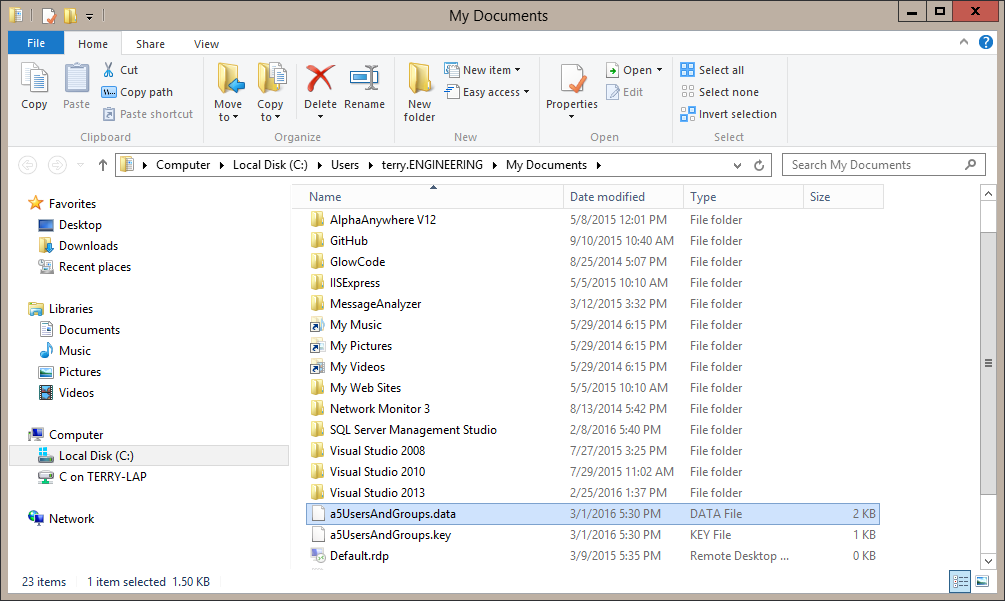Create a New folder from the ribbon
Screen dimensions: 1005x601
419,92
